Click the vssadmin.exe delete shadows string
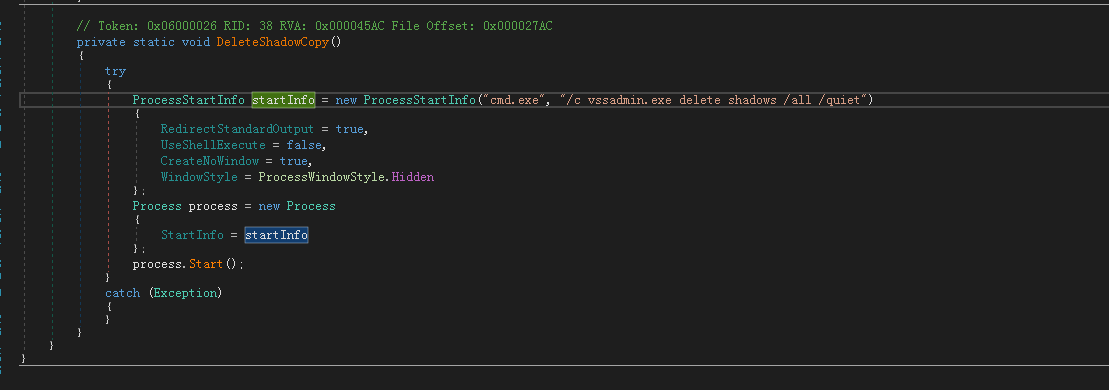This screenshot has height=390, width=1109. coord(713,100)
